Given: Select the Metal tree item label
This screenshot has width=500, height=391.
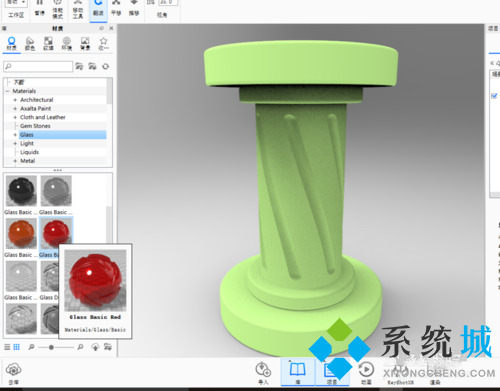Looking at the screenshot, I should pyautogui.click(x=27, y=161).
